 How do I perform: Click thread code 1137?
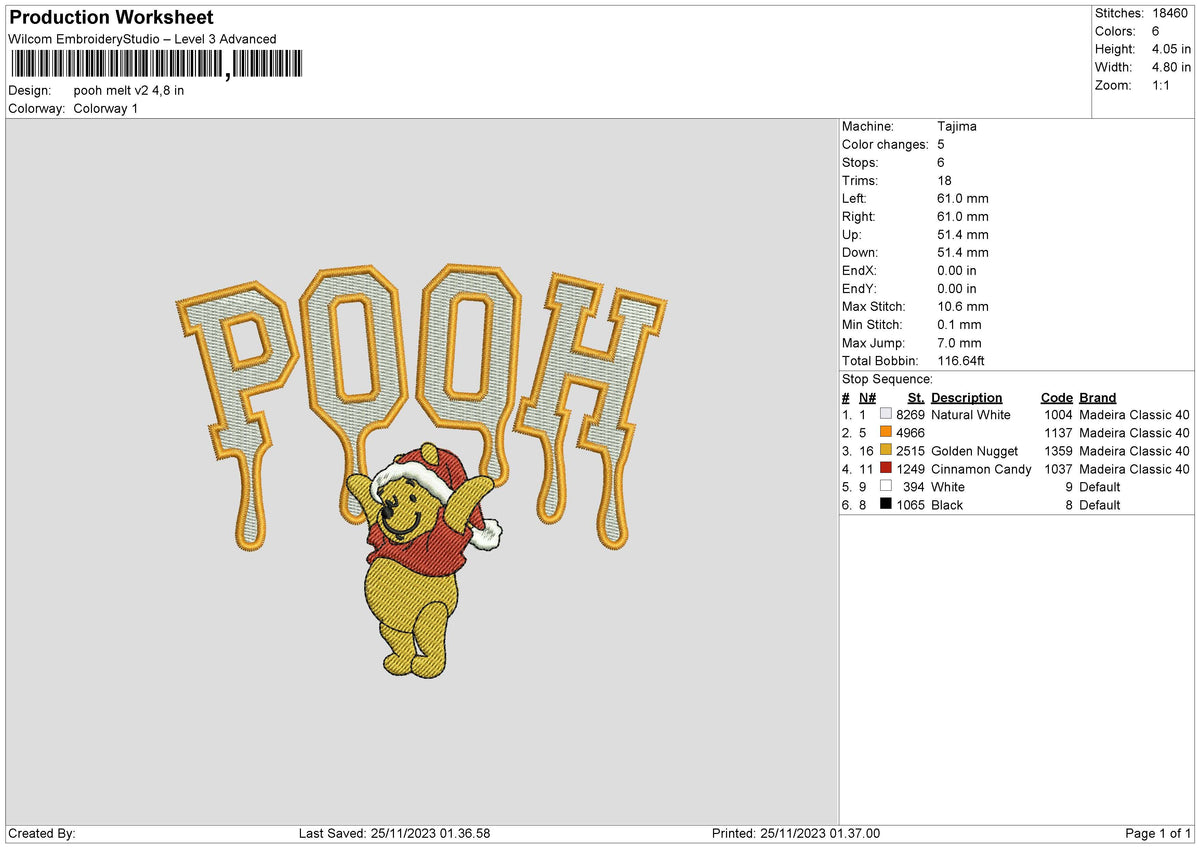[x=1058, y=432]
